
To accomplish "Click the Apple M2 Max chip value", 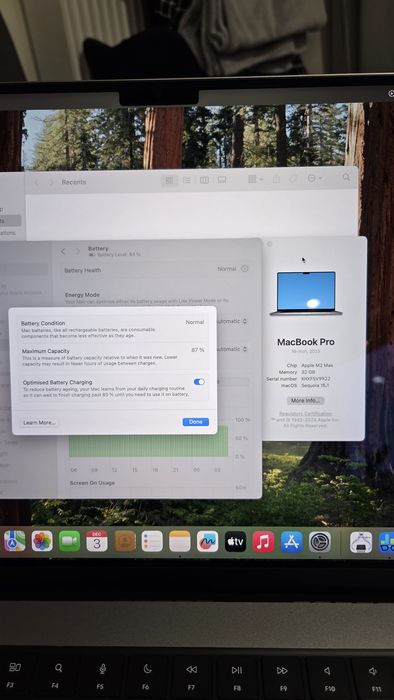I will [317, 365].
